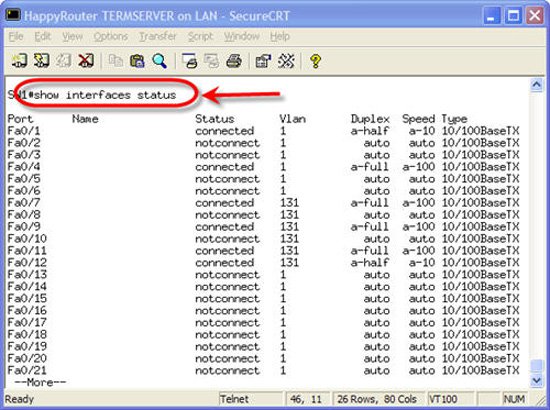Click the Connect toolbar icon
The width and height of the screenshot is (550, 410).
tap(19, 61)
